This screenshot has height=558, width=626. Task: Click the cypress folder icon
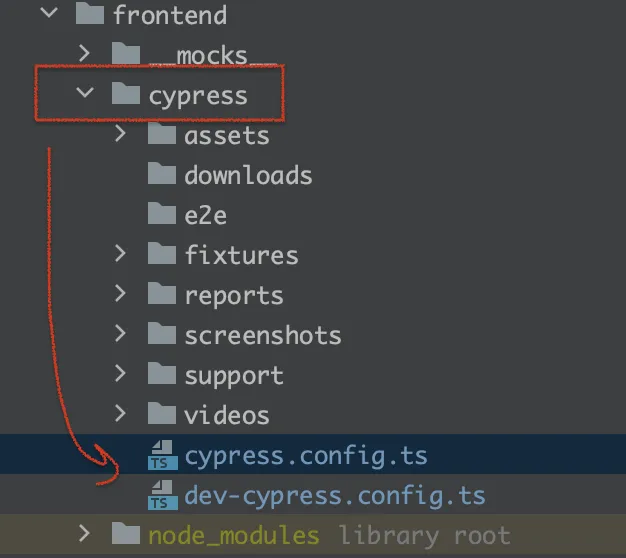(126, 93)
